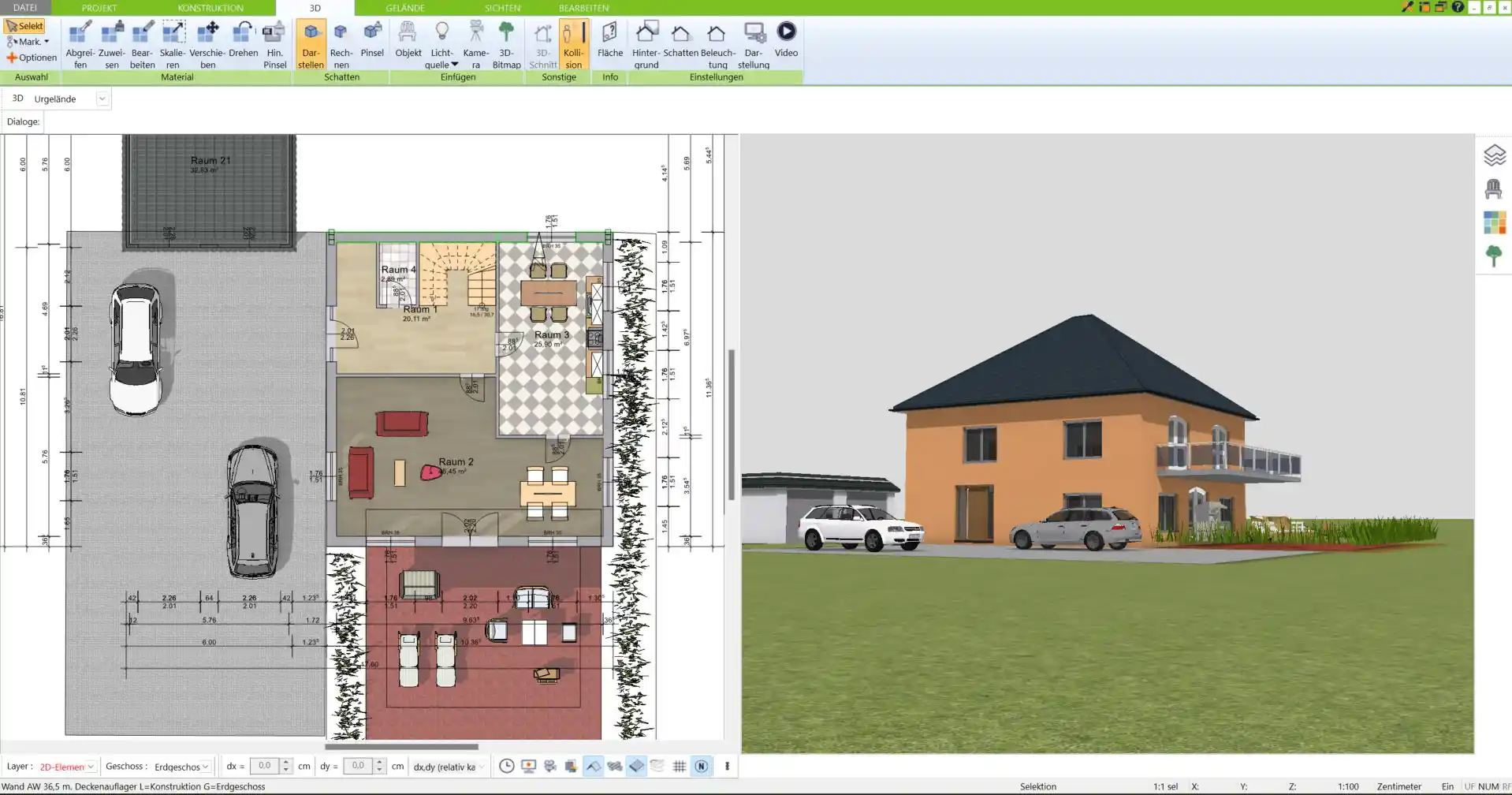Open more options at bottom toolbar end
This screenshot has width=1512, height=795.
727,766
